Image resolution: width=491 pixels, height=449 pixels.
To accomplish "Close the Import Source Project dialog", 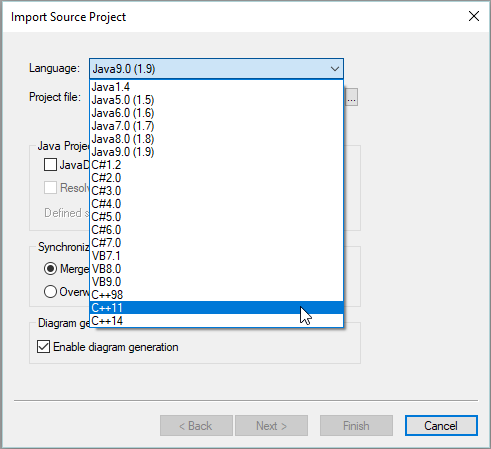I will pyautogui.click(x=474, y=16).
